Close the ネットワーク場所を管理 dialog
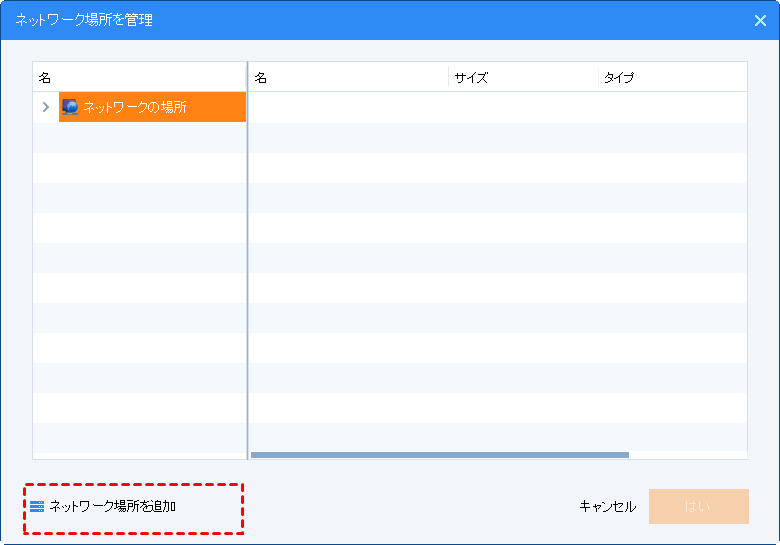 [760, 20]
